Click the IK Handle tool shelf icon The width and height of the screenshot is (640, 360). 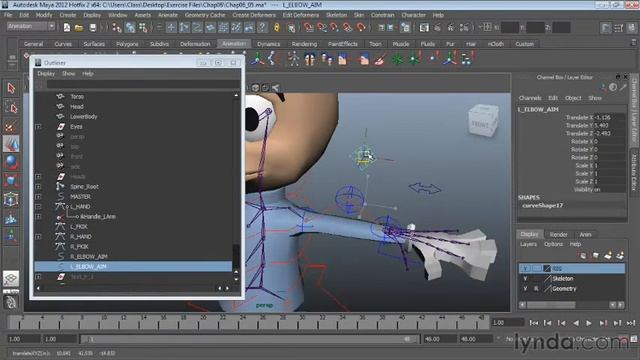(x=273, y=59)
